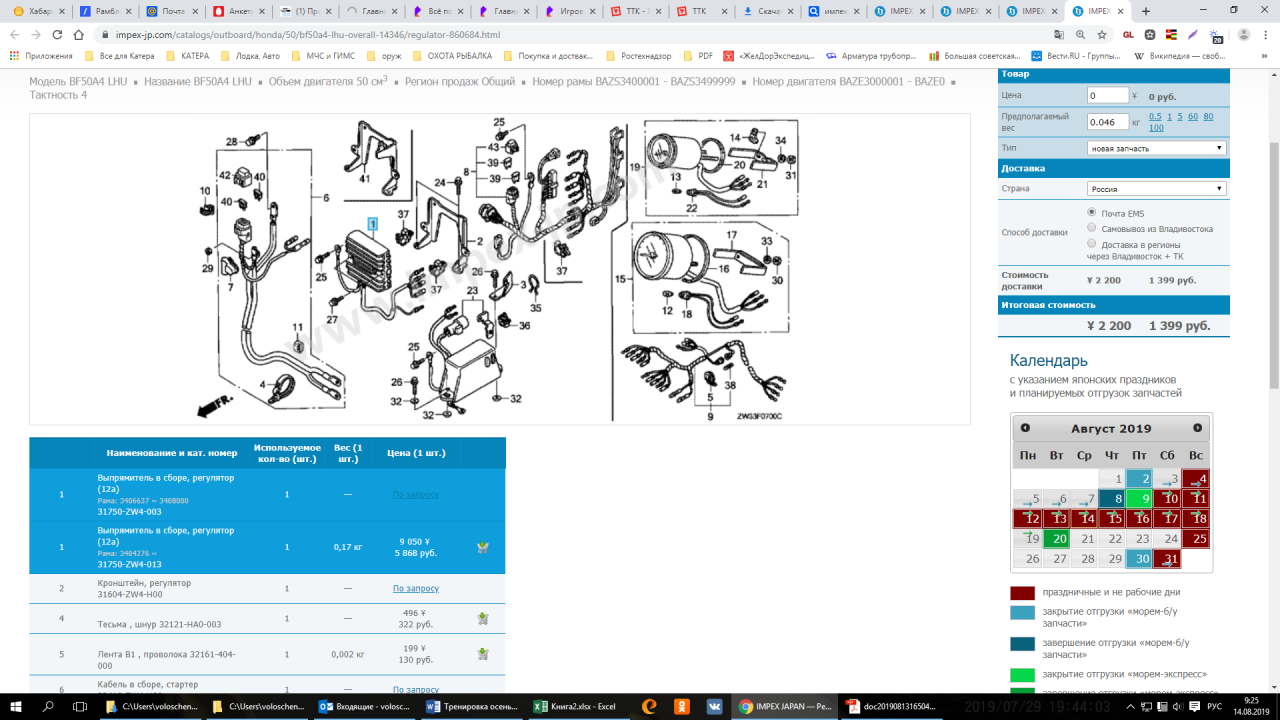Add part 32121-HA0-003 to the cart
Viewport: 1280px width, 720px height.
(x=483, y=619)
